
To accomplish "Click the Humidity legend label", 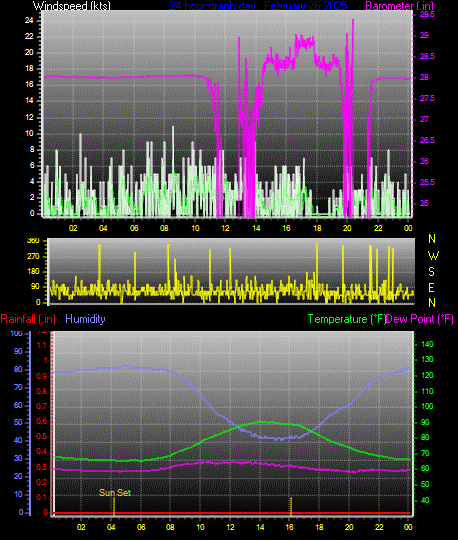I will (85, 319).
